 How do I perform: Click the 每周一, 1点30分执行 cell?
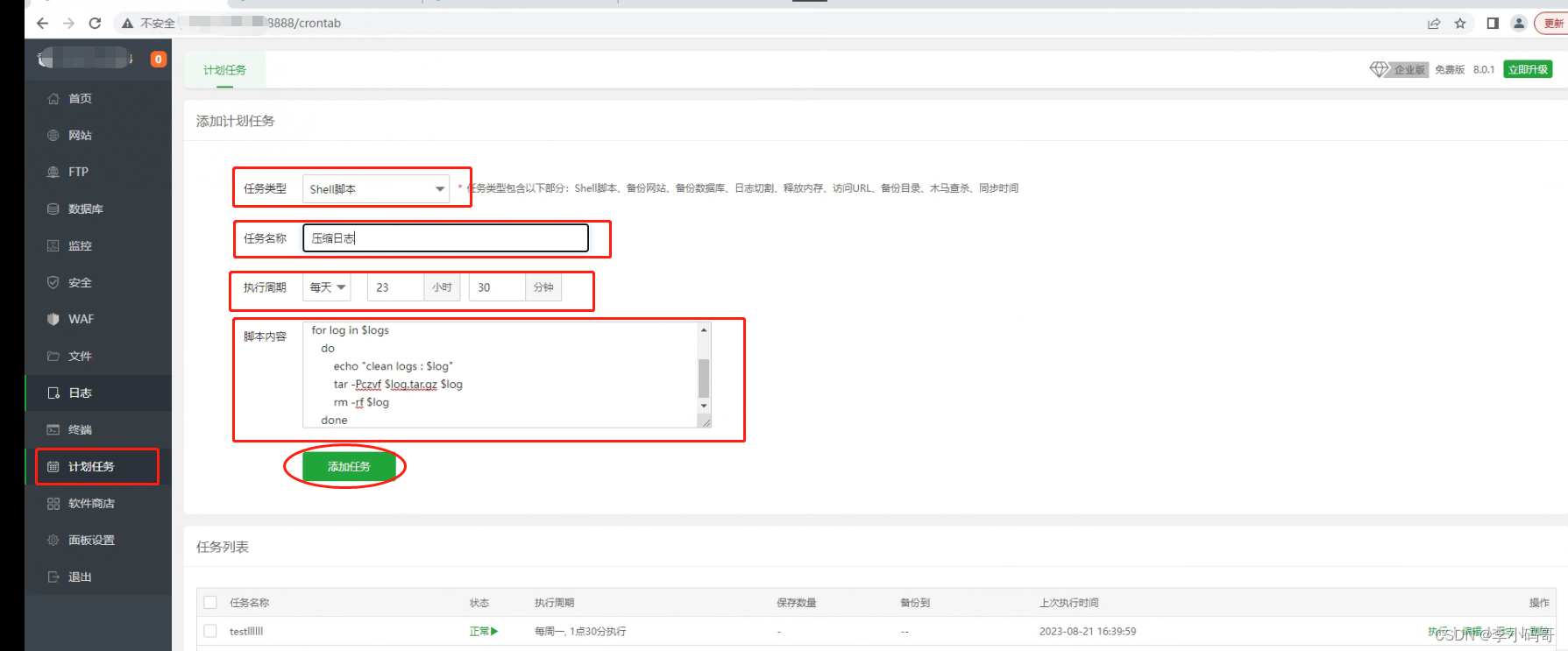(x=580, y=631)
